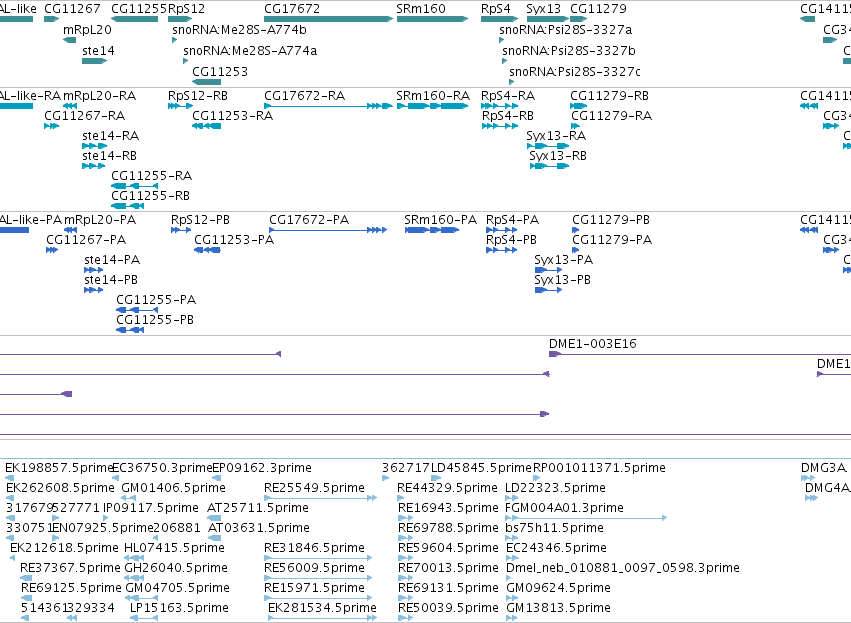Select the CG11267 gene label
The image size is (851, 623).
click(72, 9)
